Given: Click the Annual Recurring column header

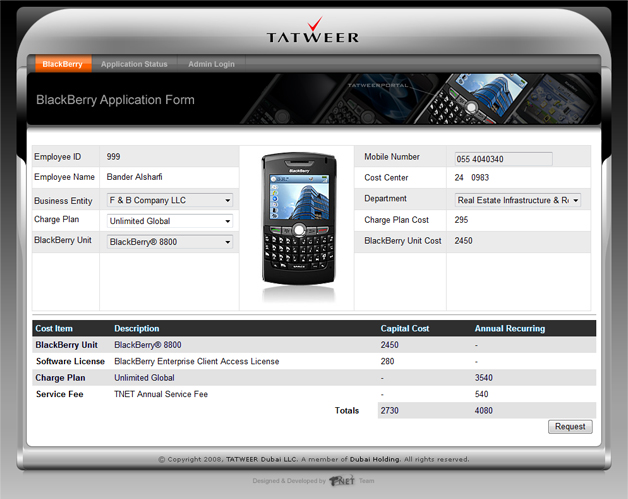Looking at the screenshot, I should click(x=510, y=328).
